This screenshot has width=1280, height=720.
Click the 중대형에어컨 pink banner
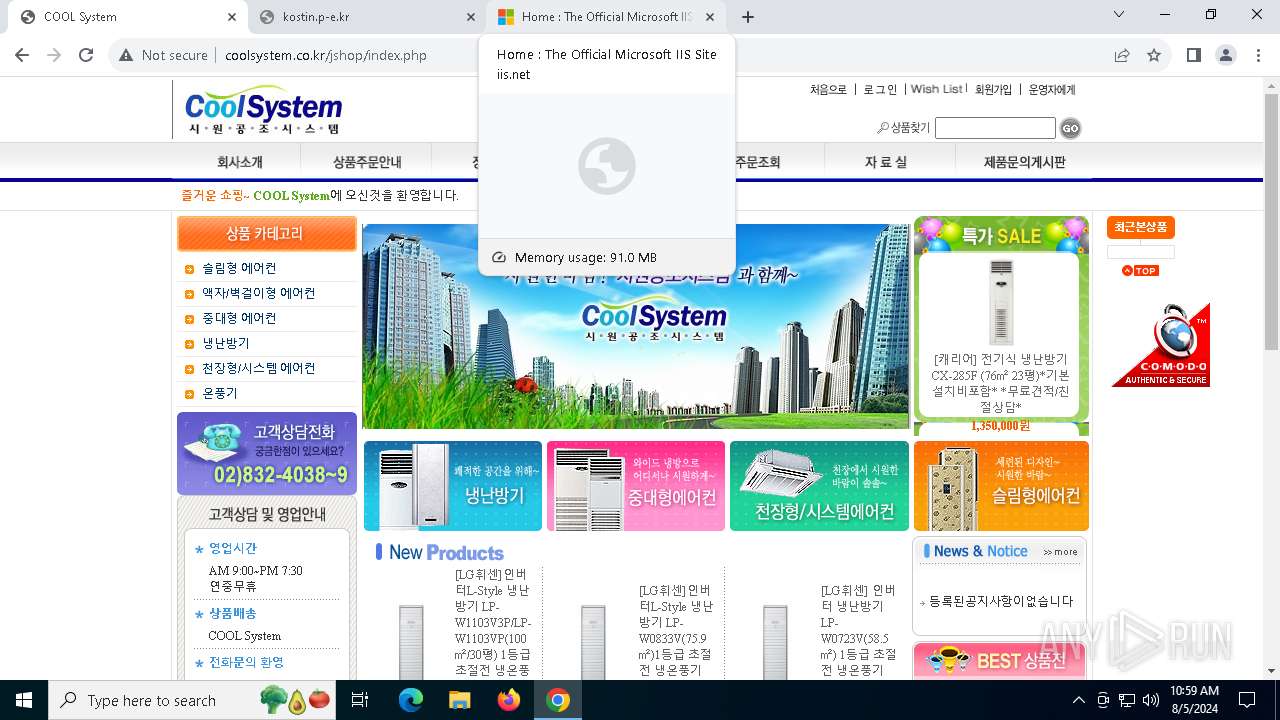tap(636, 486)
